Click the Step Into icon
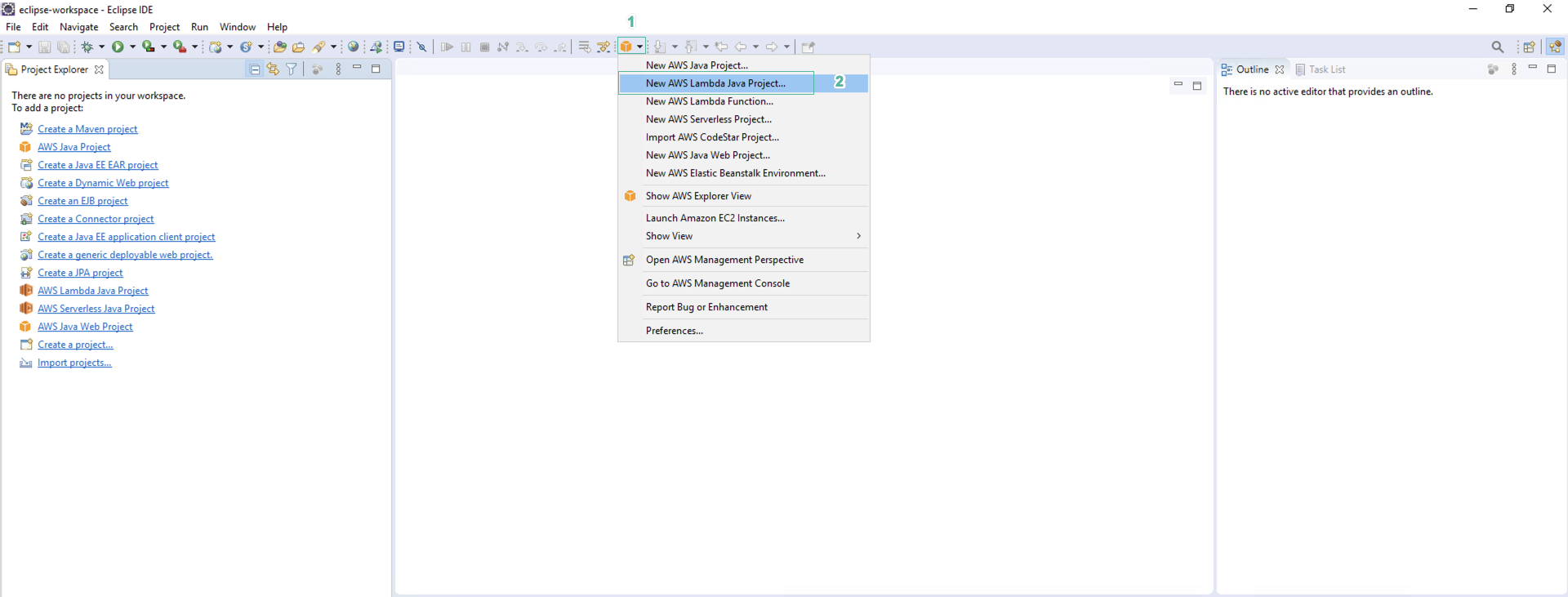The height and width of the screenshot is (597, 1568). point(523,47)
